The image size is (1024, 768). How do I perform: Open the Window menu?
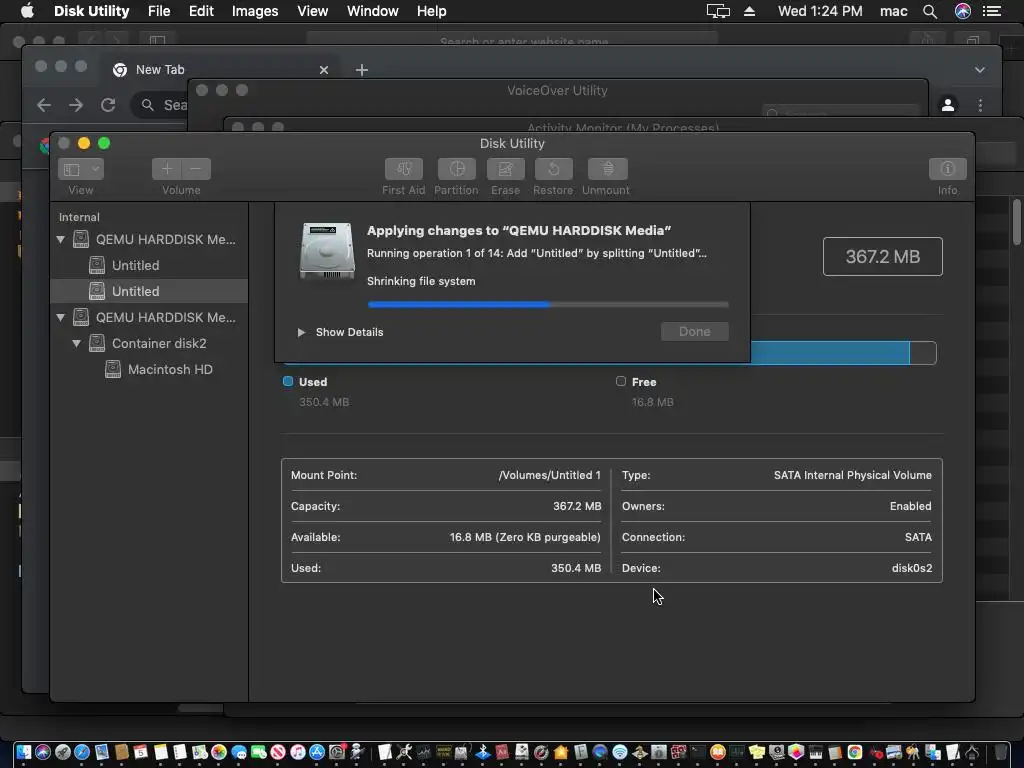372,11
